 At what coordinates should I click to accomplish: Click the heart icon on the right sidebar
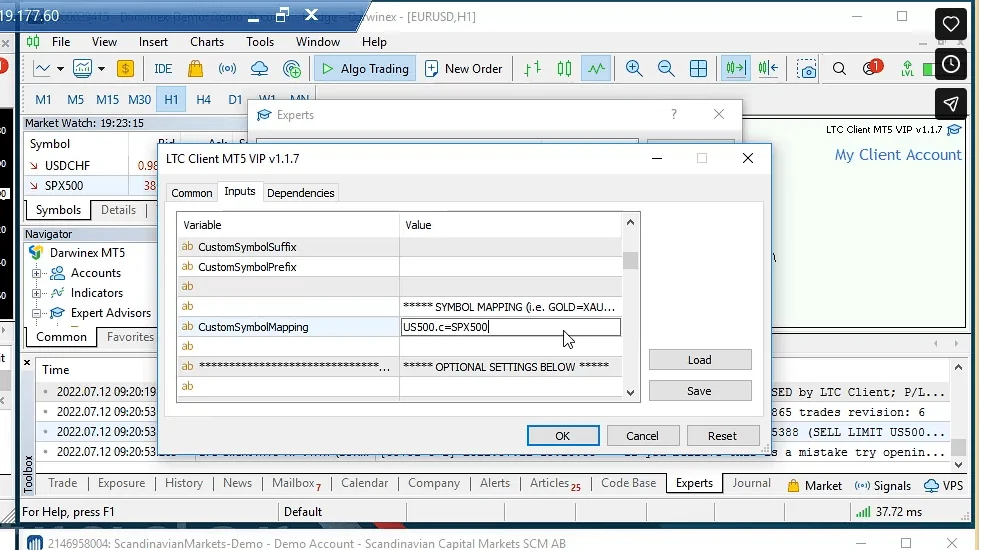950,24
